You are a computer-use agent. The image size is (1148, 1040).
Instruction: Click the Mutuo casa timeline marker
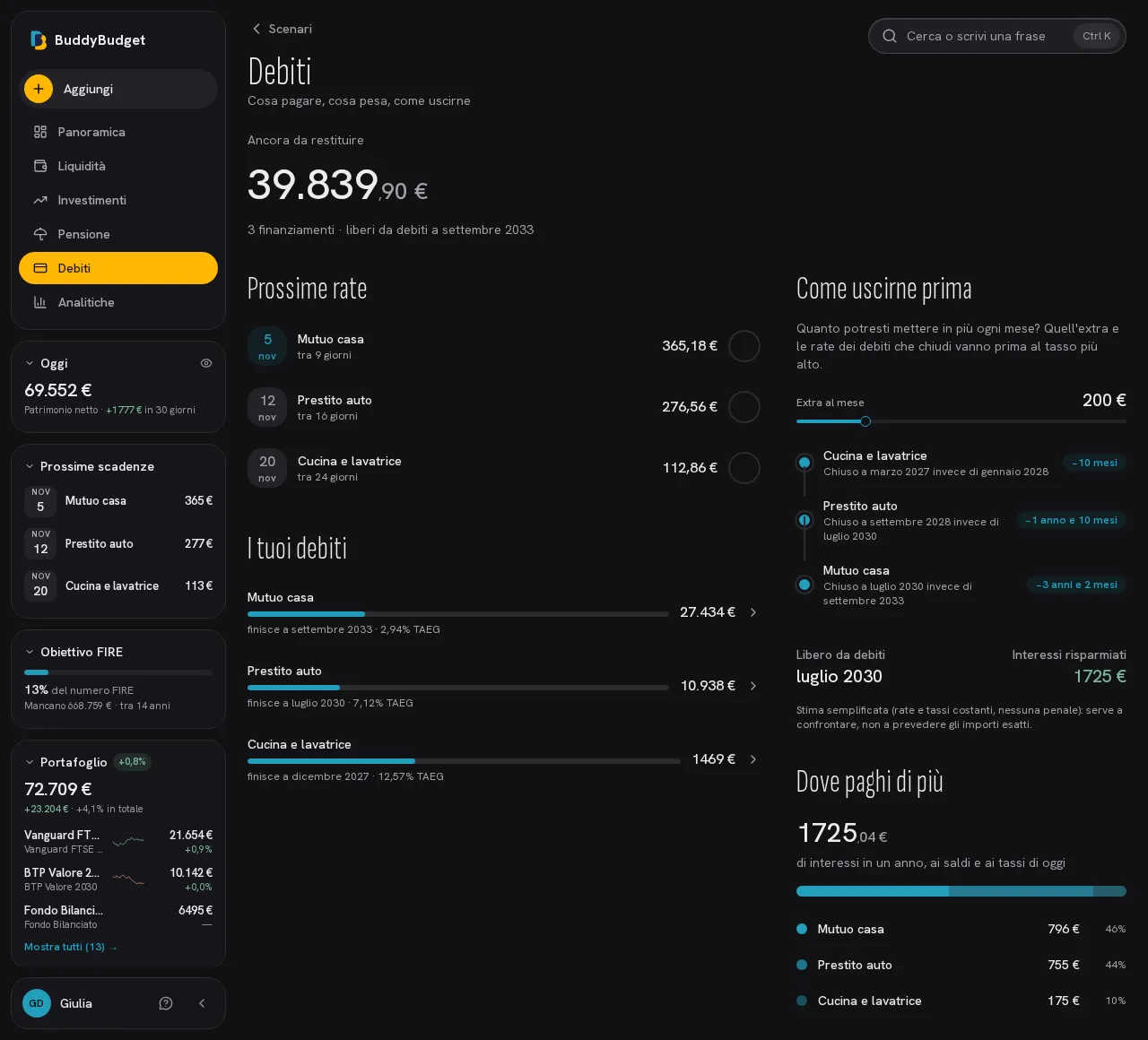804,585
